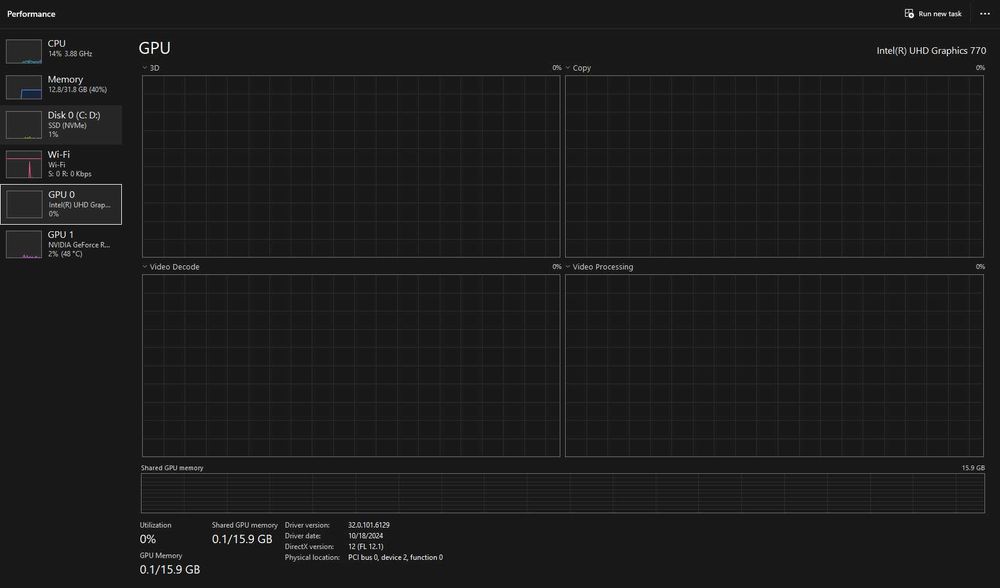
Task: Click the Physical location field label
Action: 312,557
